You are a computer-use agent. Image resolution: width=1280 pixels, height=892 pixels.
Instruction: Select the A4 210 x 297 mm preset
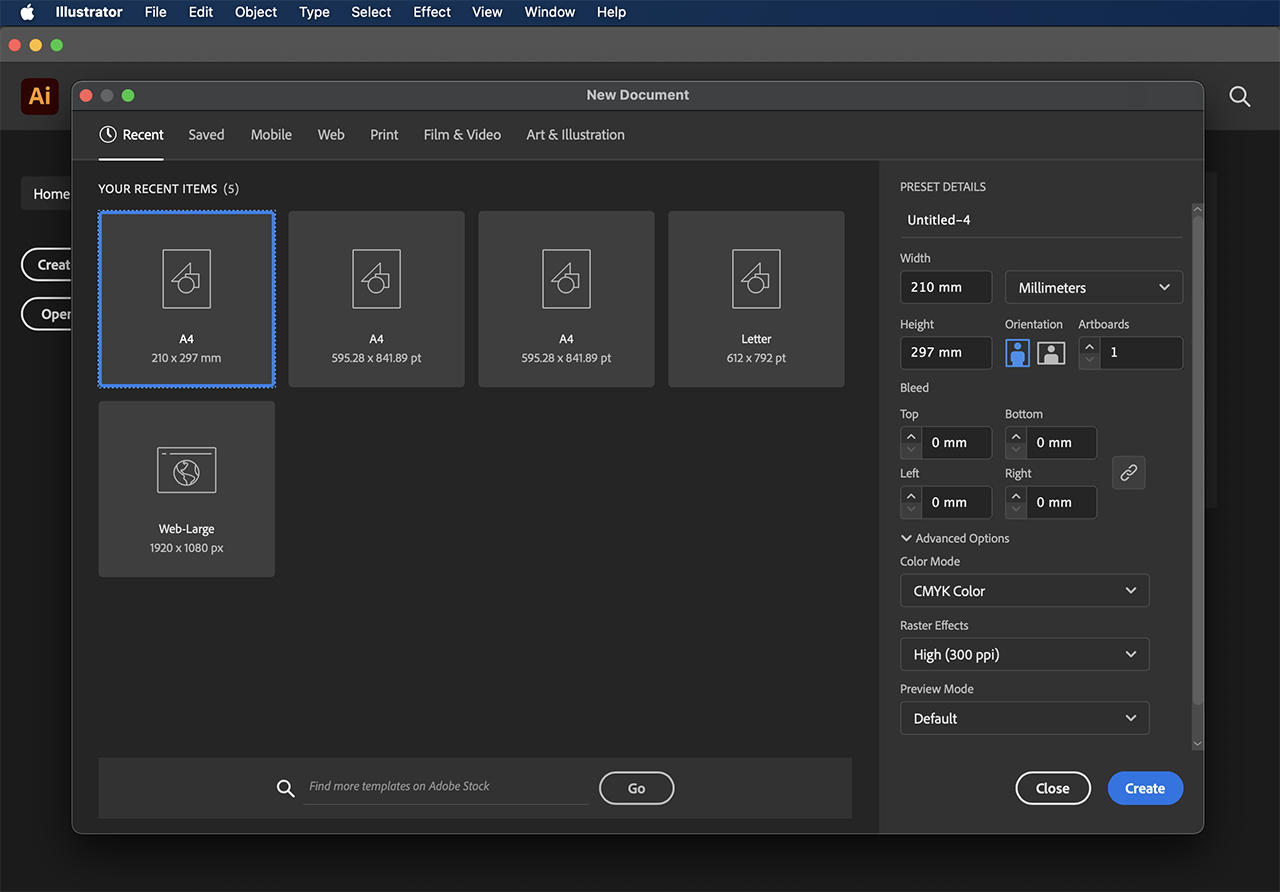(186, 299)
